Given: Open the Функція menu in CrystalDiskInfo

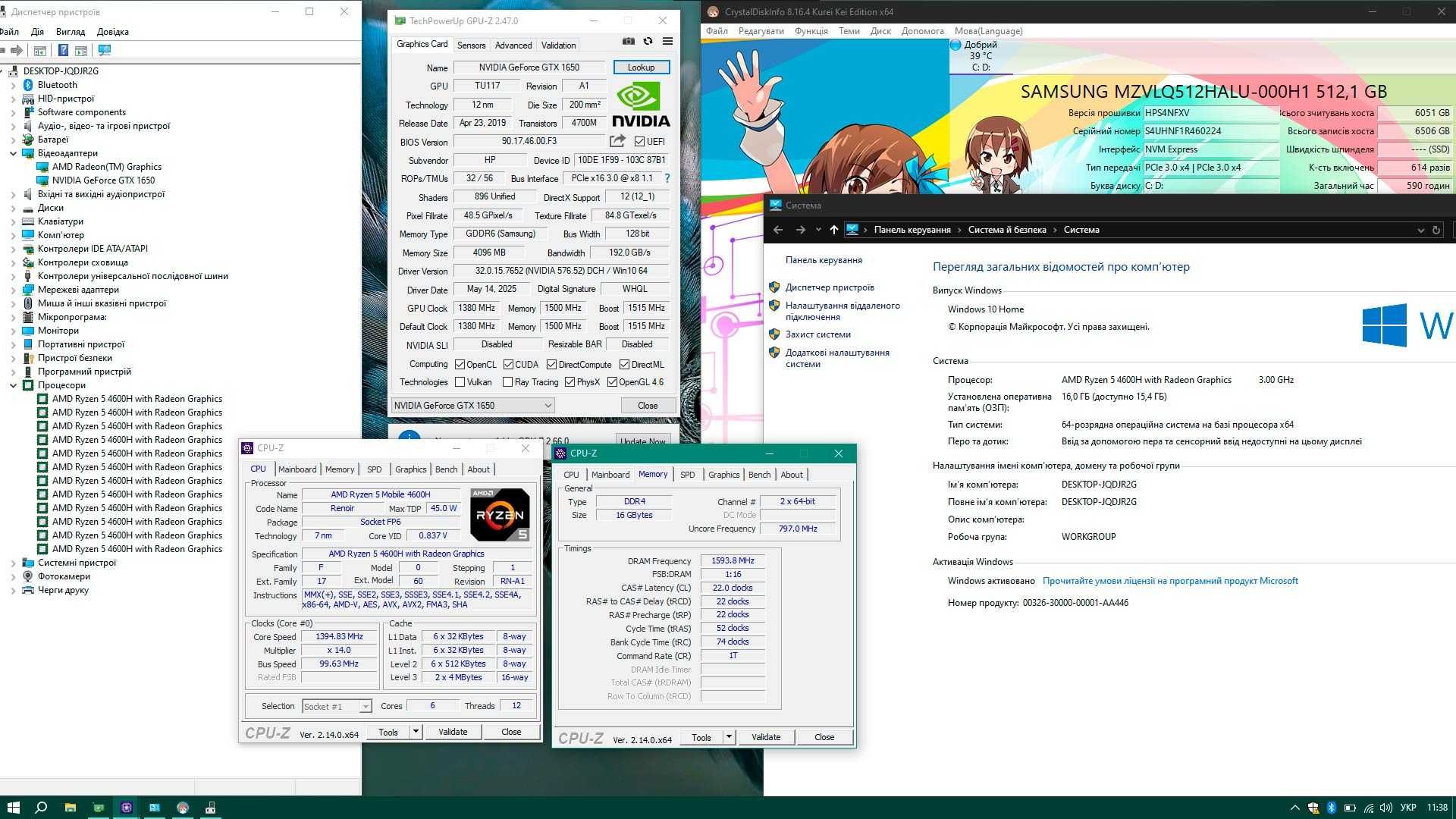Looking at the screenshot, I should click(x=811, y=31).
